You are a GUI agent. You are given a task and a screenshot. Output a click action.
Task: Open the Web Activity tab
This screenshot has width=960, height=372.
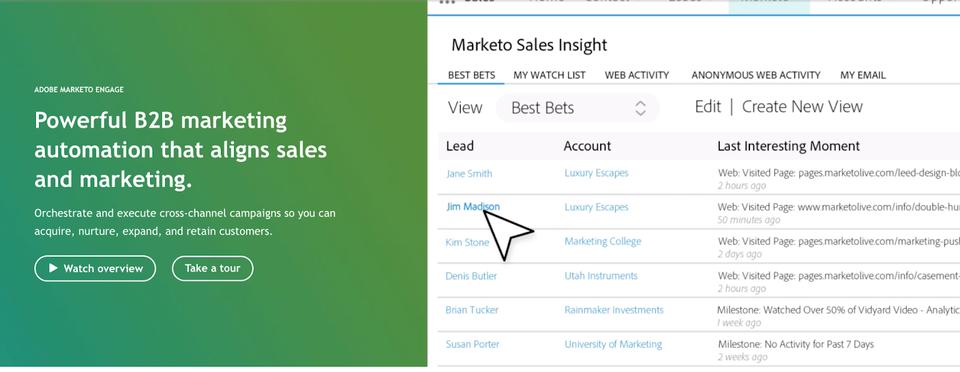tap(637, 75)
